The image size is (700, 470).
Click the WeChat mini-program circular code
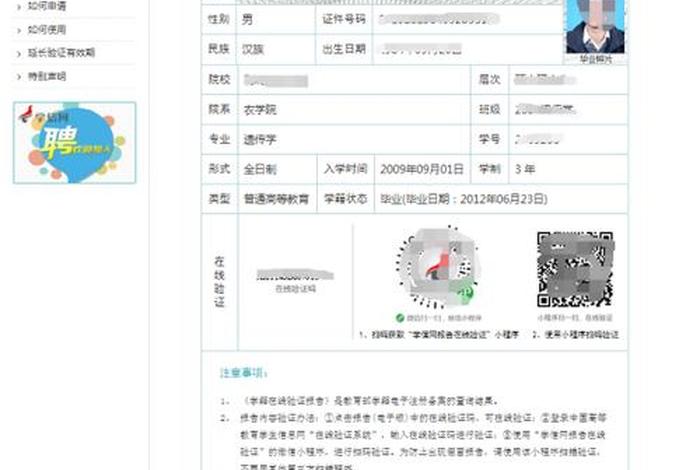click(437, 266)
